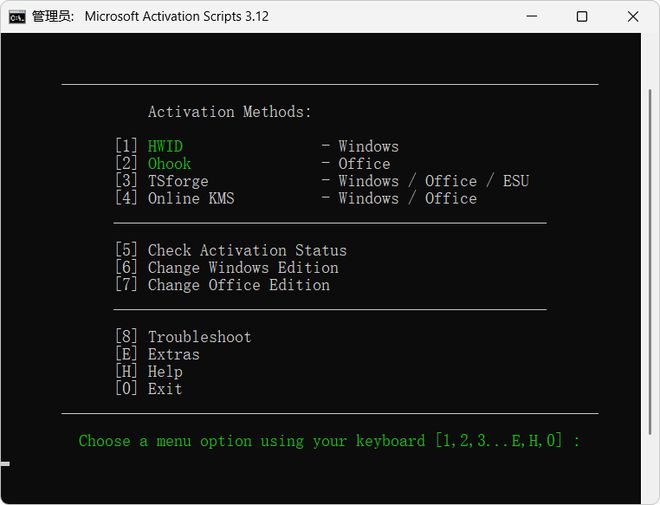Maximize the Activation Scripts window
Image resolution: width=660 pixels, height=505 pixels.
pyautogui.click(x=582, y=16)
